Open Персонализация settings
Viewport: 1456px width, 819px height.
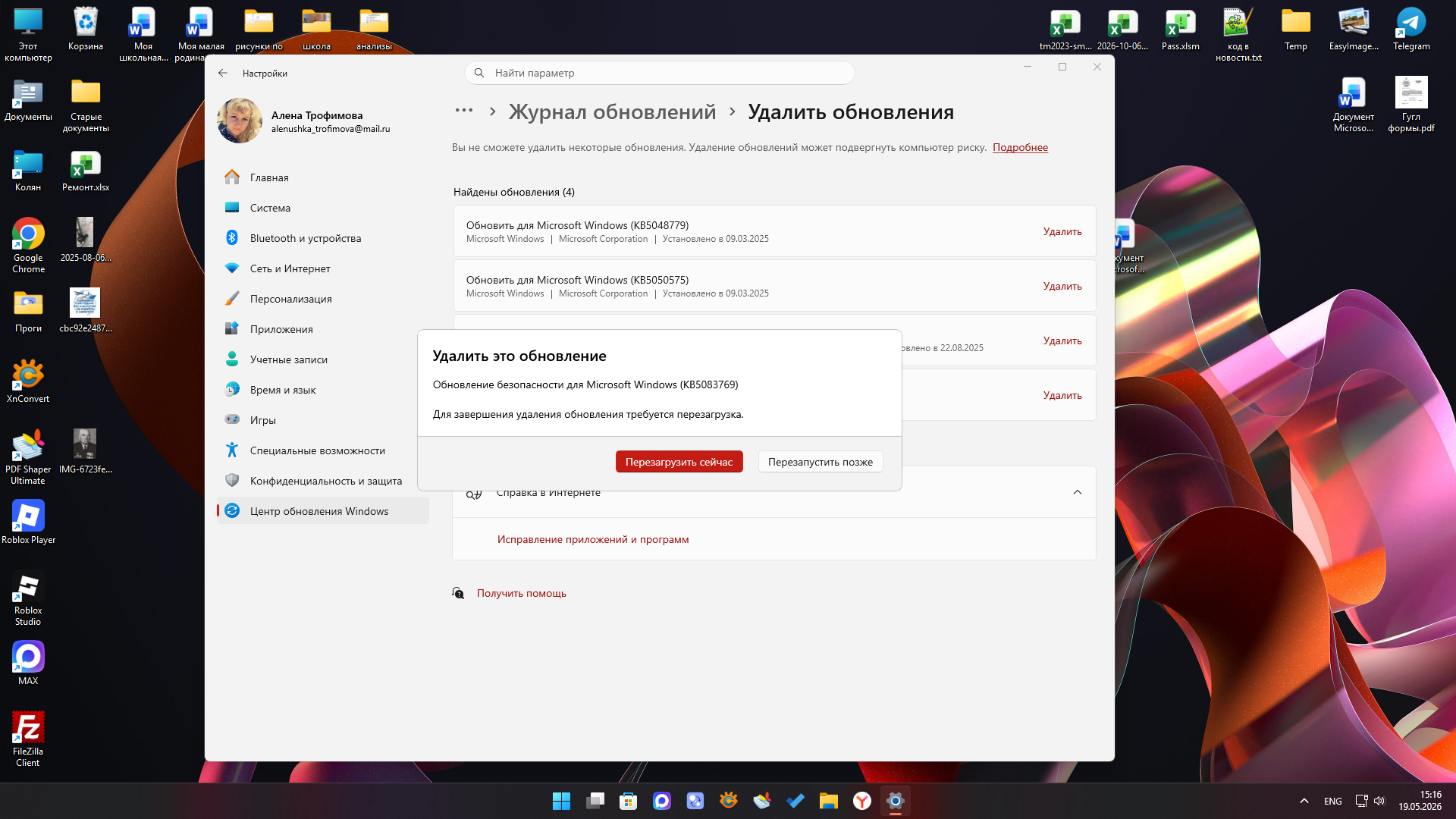point(323,299)
